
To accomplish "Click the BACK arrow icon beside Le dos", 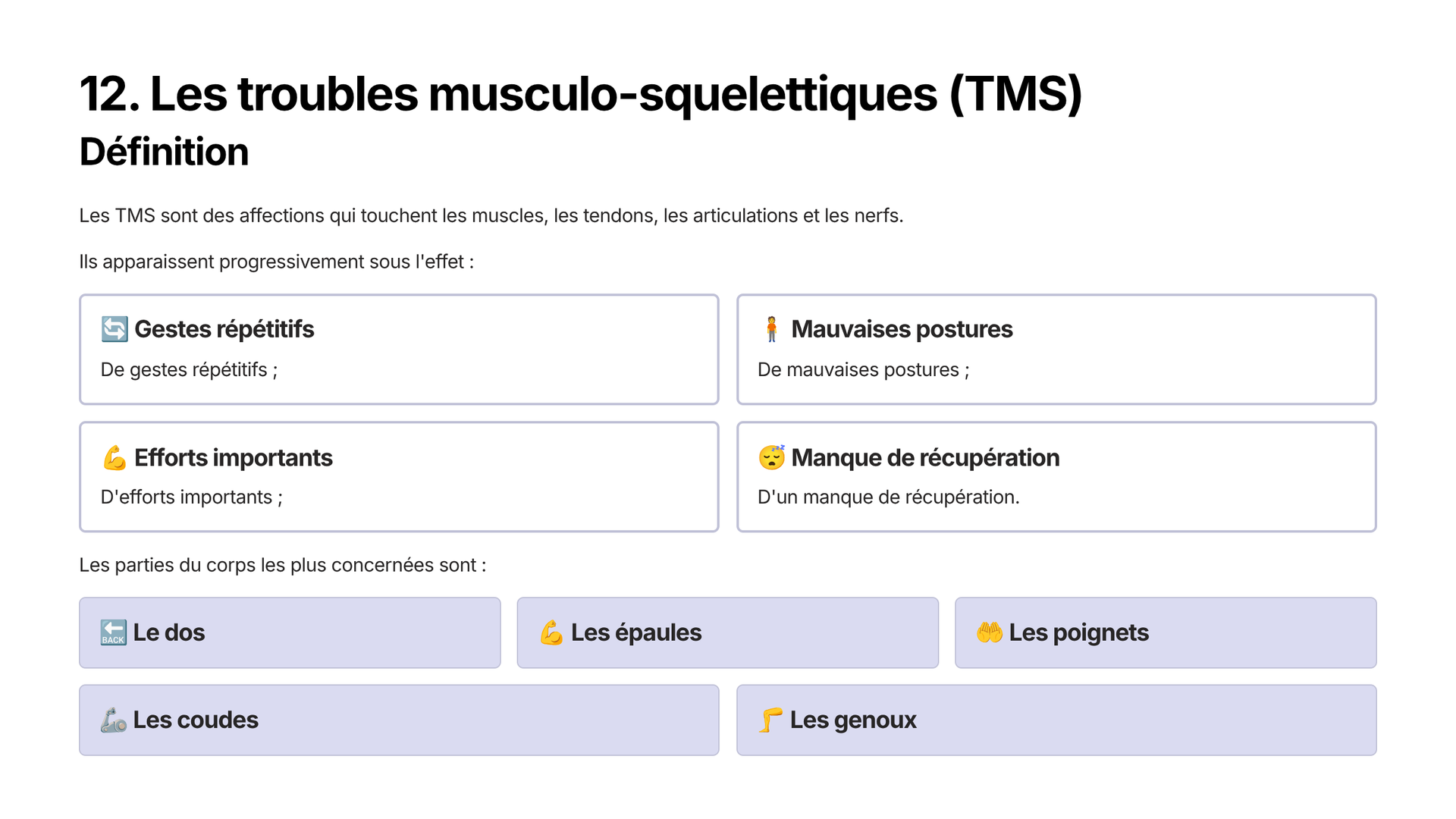I will click(x=113, y=632).
